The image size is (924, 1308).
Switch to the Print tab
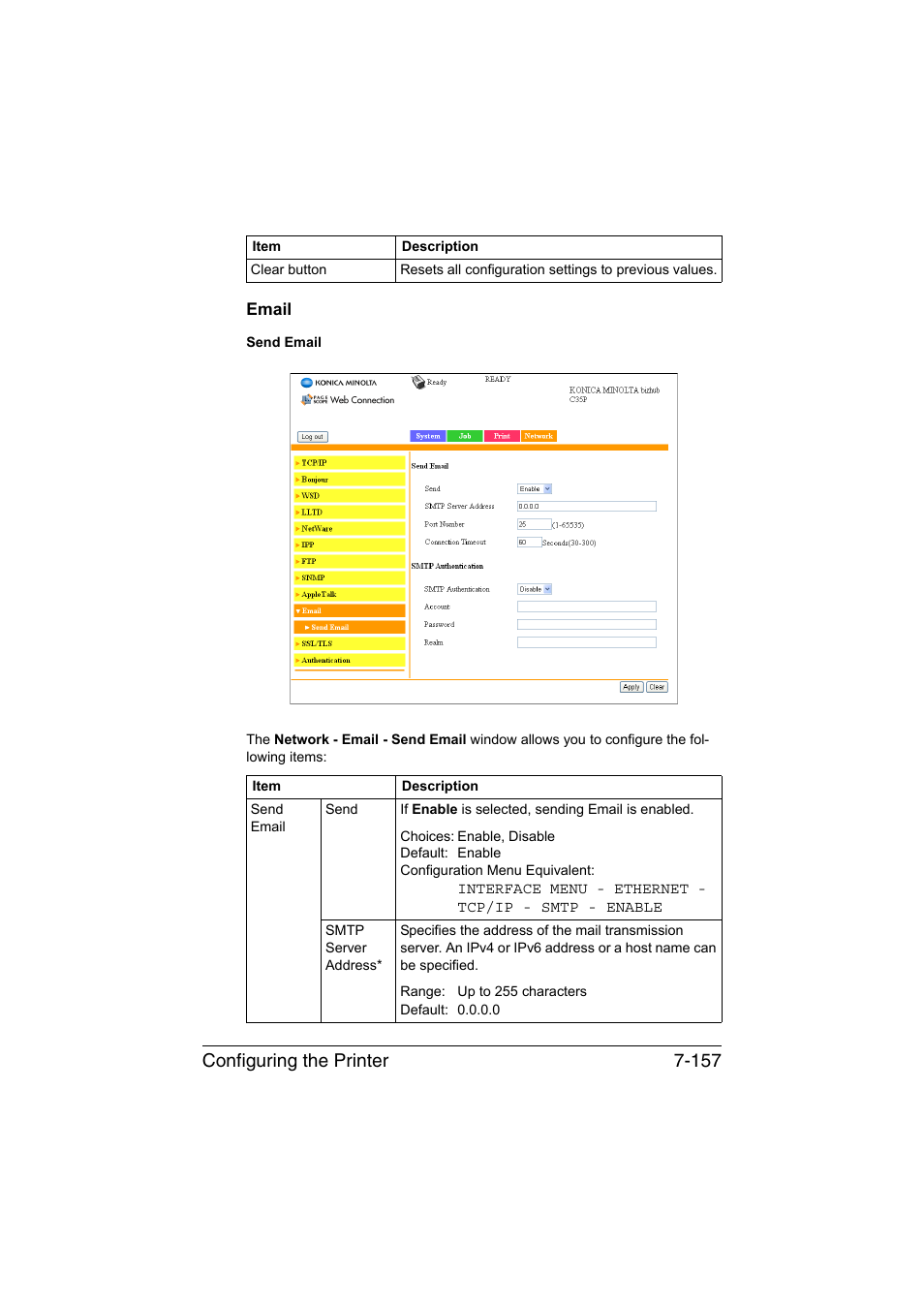point(502,436)
